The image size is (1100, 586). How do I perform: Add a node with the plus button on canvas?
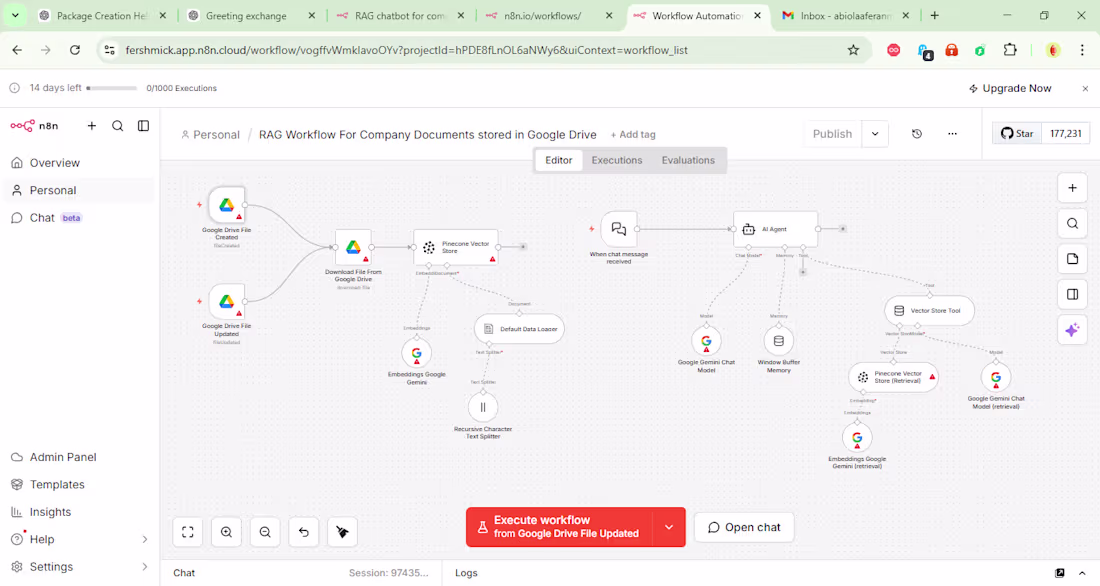pyautogui.click(x=1072, y=188)
